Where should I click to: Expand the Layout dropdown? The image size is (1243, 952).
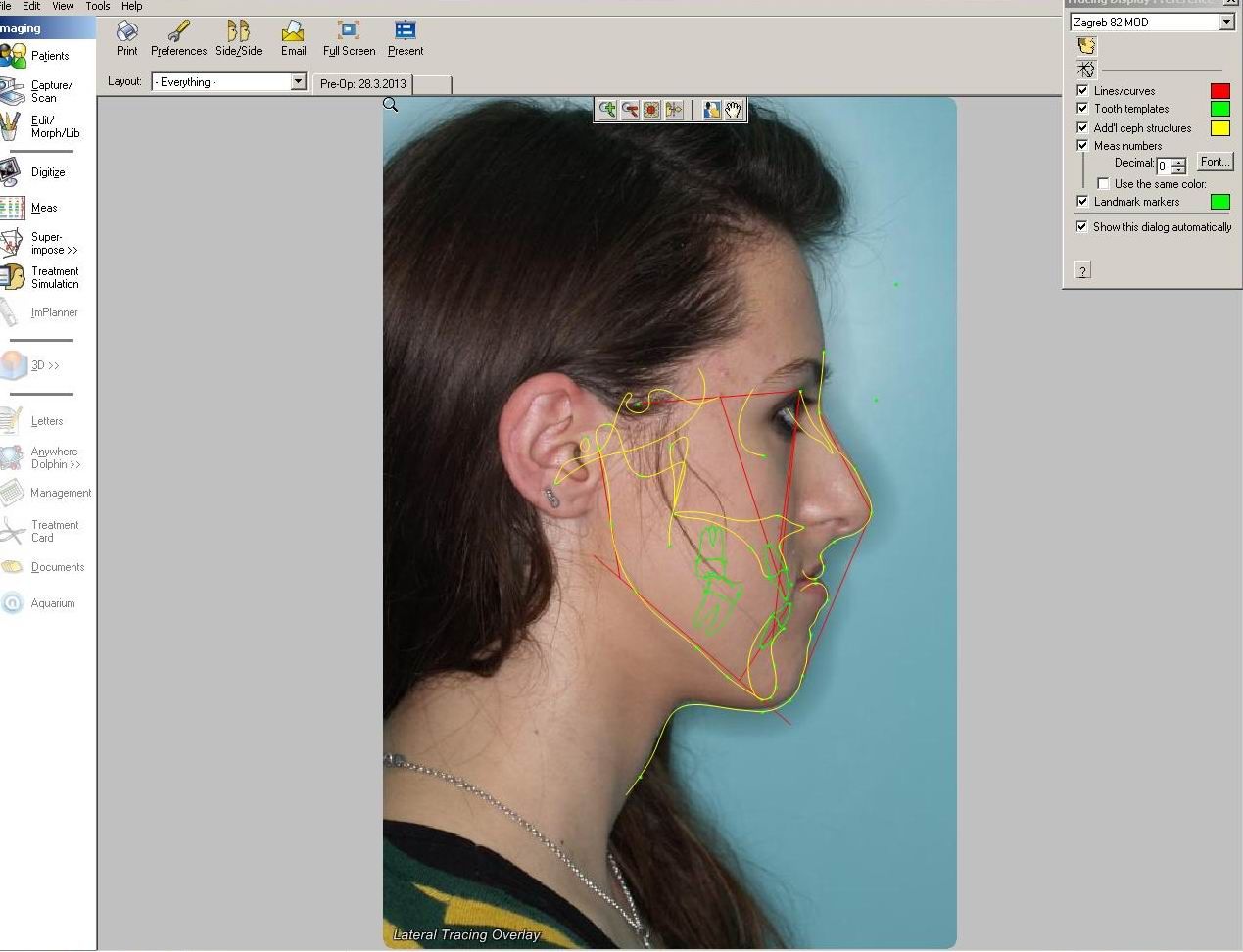tap(298, 82)
